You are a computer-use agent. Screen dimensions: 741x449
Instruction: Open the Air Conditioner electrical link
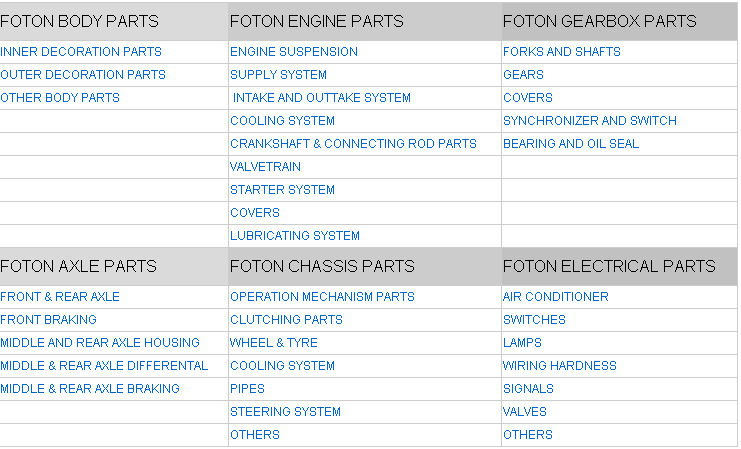[x=556, y=297]
